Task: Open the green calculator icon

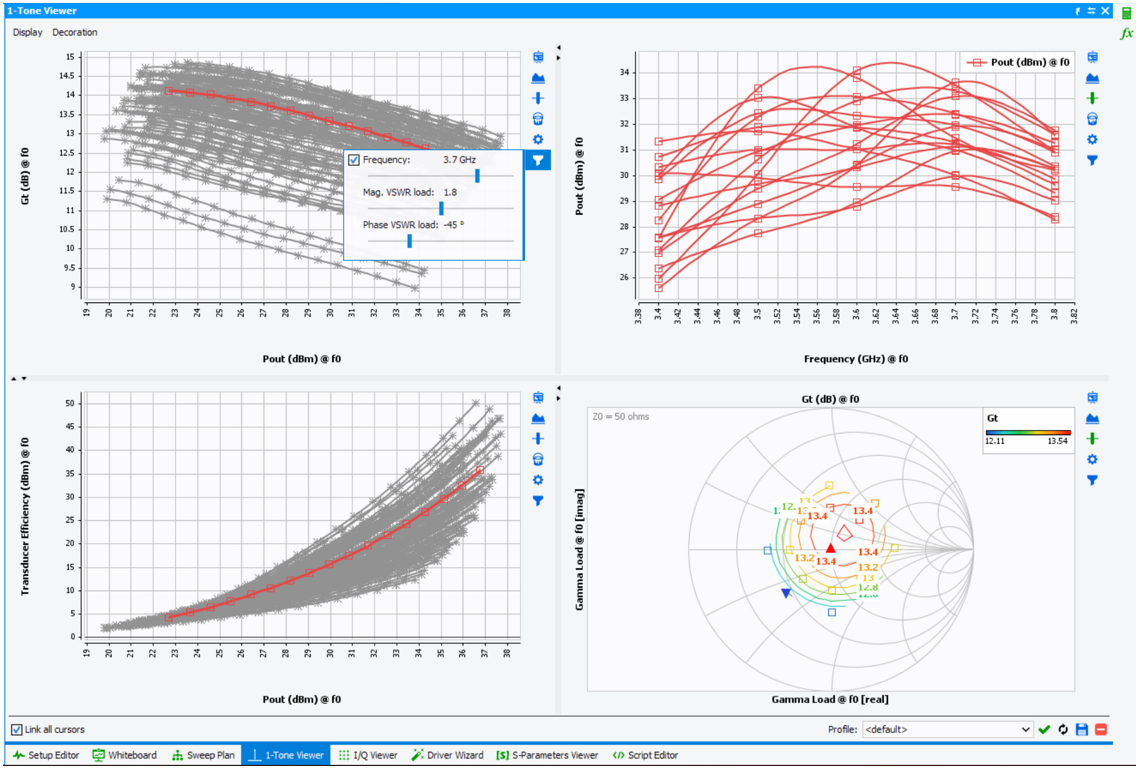Action: click(x=1126, y=14)
